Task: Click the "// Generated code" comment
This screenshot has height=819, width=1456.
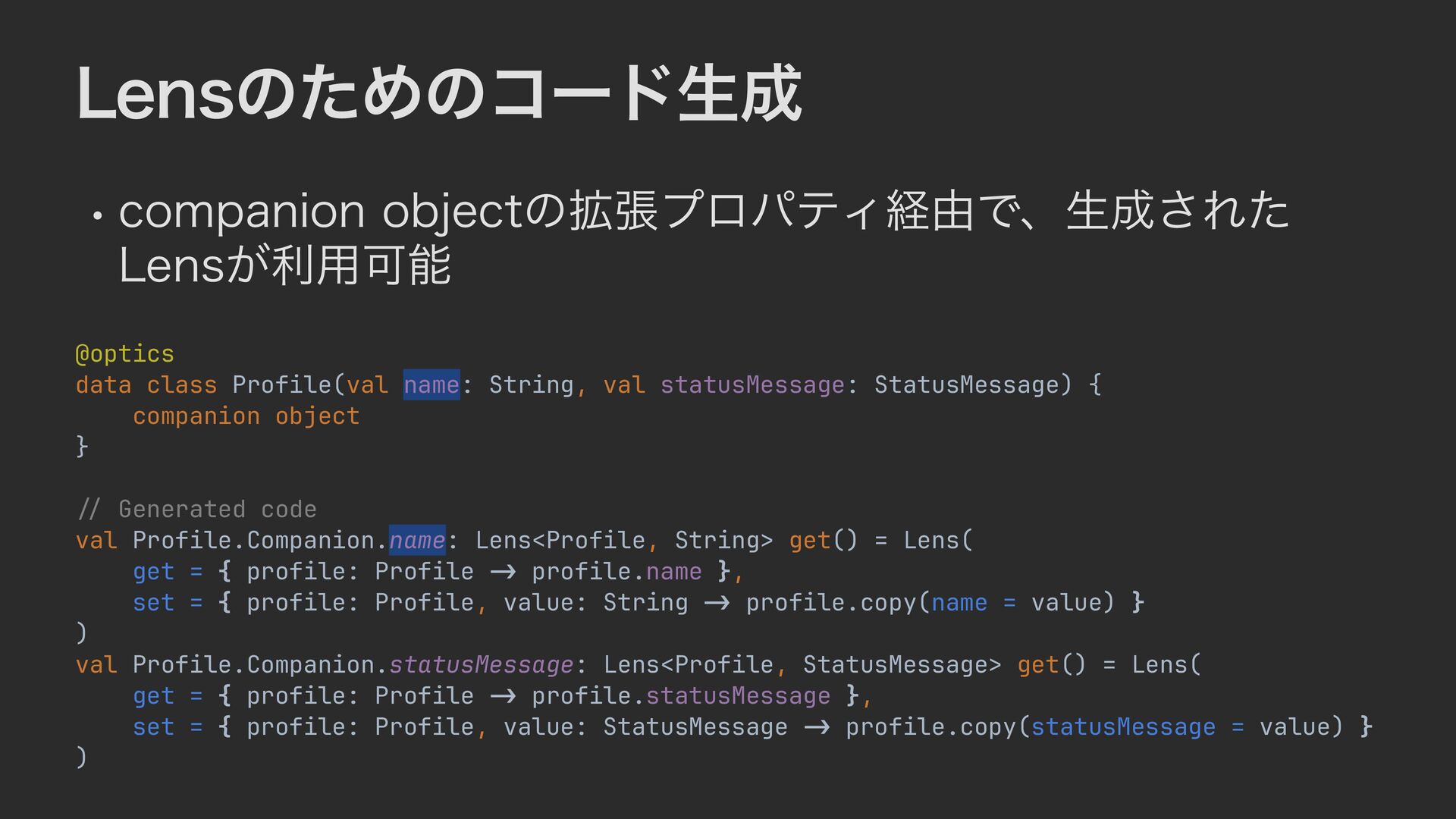Action: coord(196,509)
